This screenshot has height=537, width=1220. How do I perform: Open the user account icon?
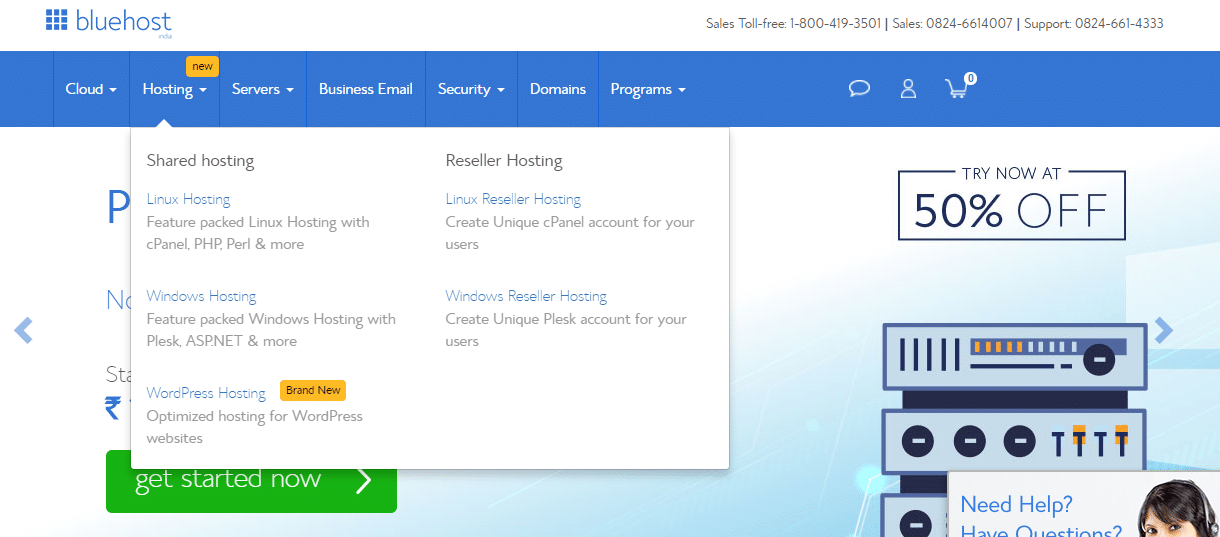click(x=908, y=89)
